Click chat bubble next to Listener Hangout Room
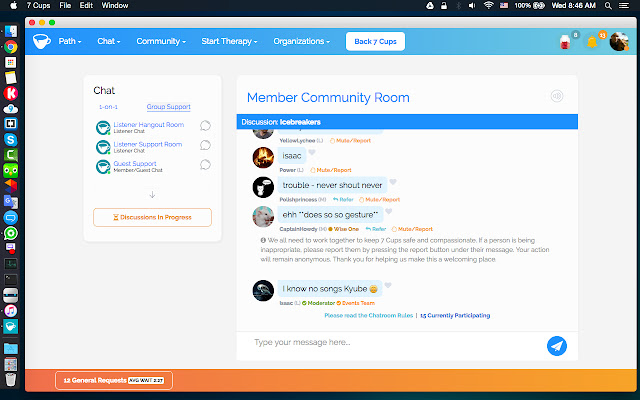The height and width of the screenshot is (400, 640). (205, 126)
